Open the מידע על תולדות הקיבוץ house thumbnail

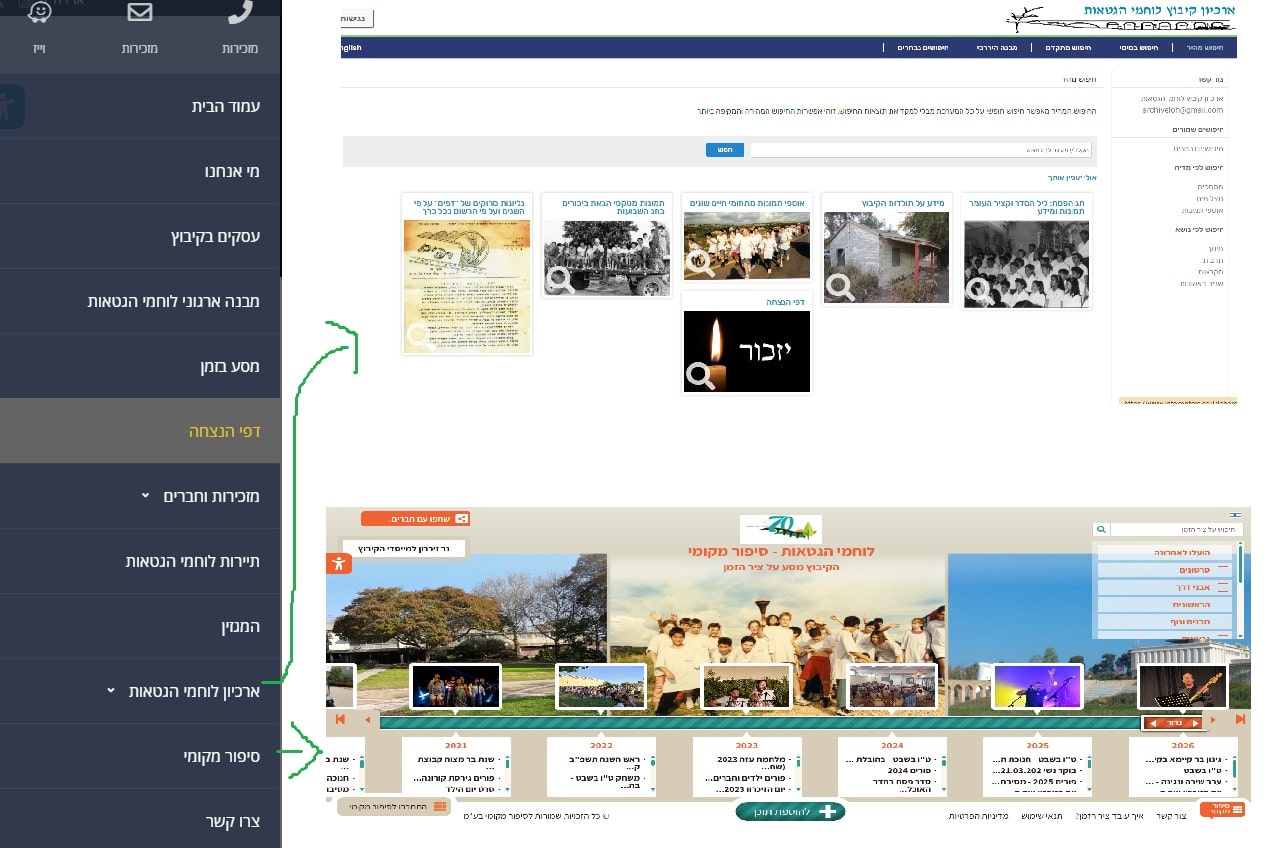886,259
